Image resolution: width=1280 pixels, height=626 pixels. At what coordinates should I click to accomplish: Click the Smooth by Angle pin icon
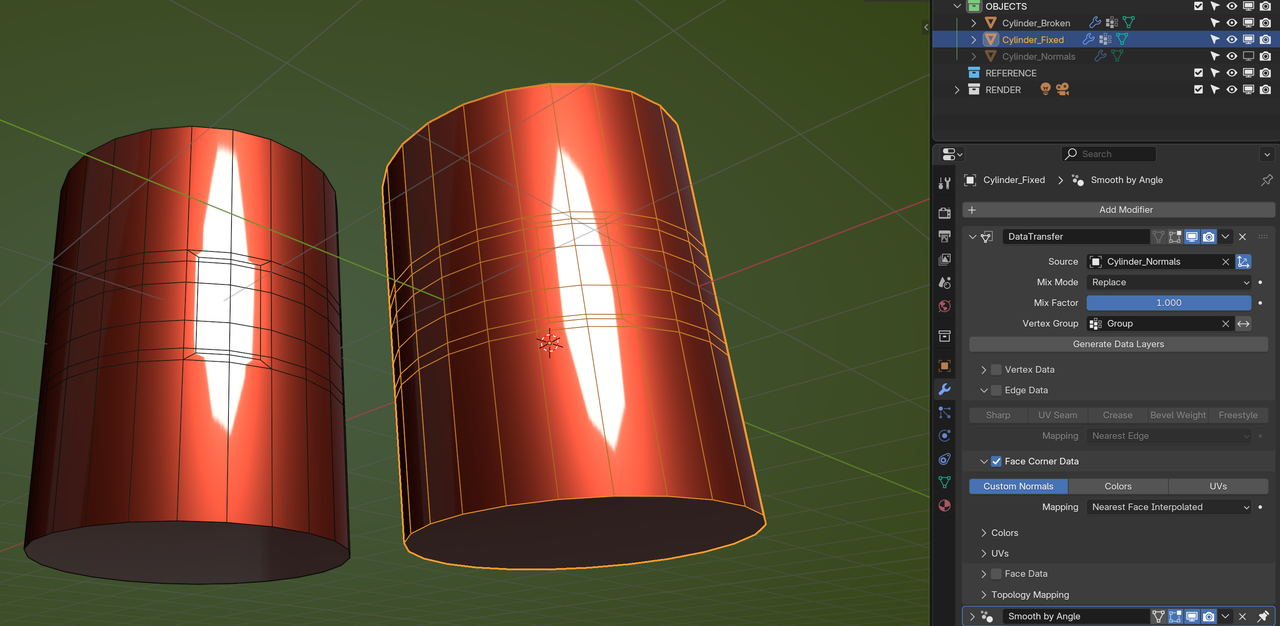click(1264, 617)
